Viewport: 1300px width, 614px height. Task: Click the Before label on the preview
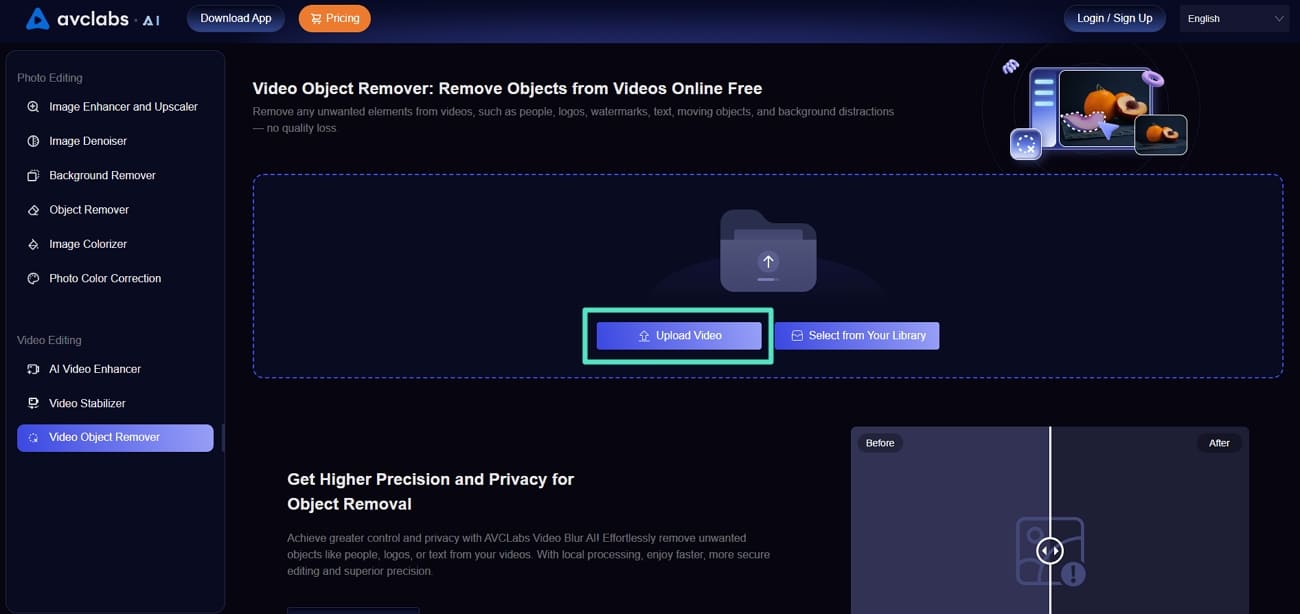pos(880,443)
